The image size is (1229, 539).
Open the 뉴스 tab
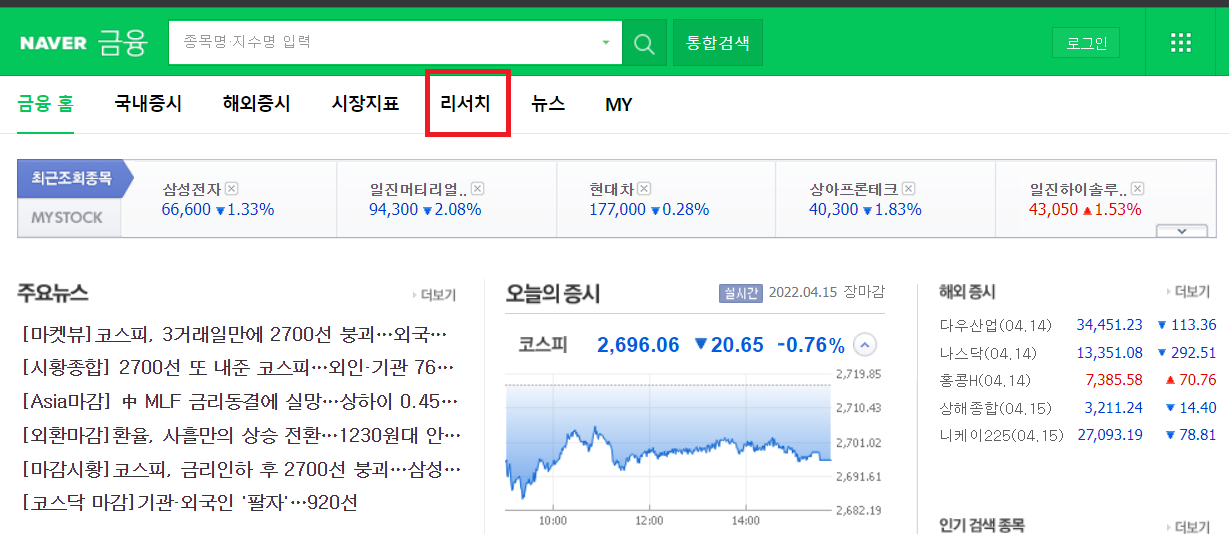(x=548, y=103)
